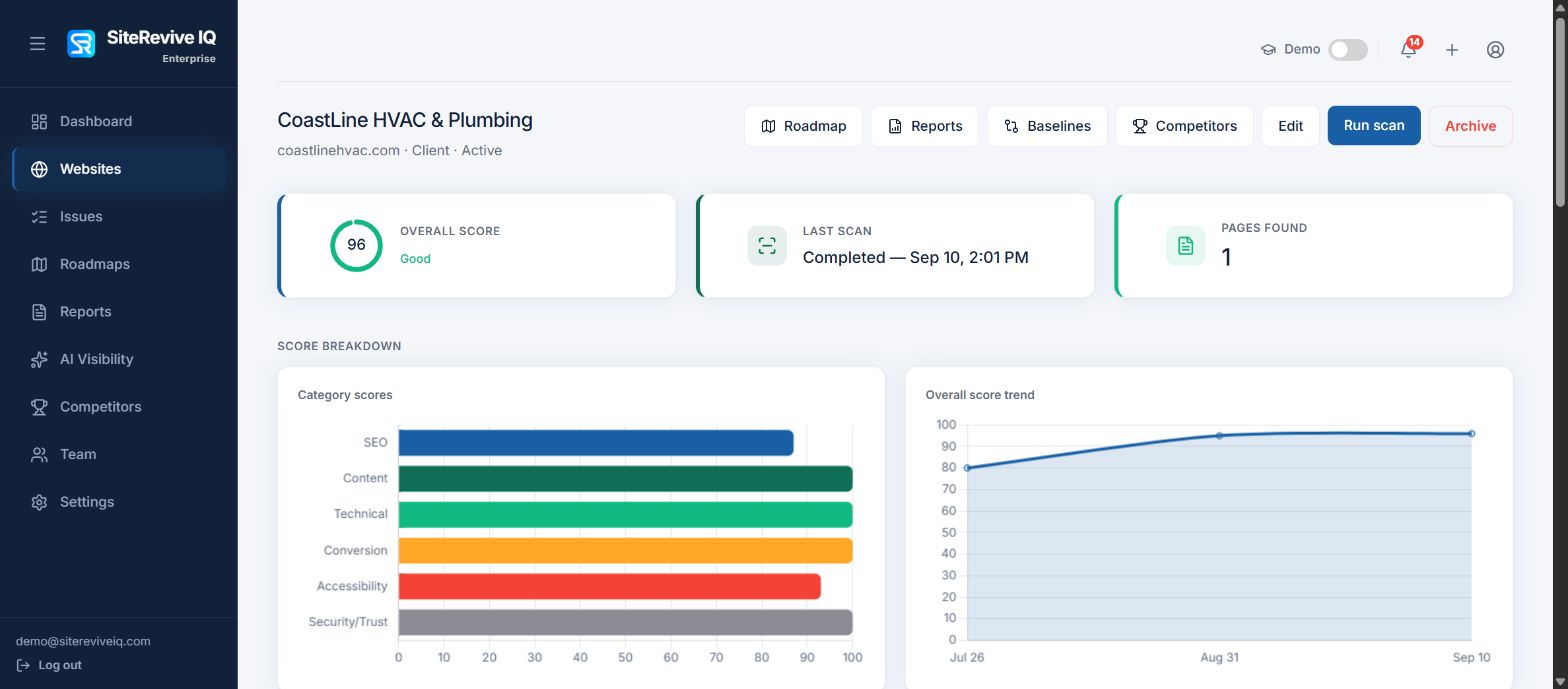Click the Reports button in header actions
1568x689 pixels.
point(924,126)
